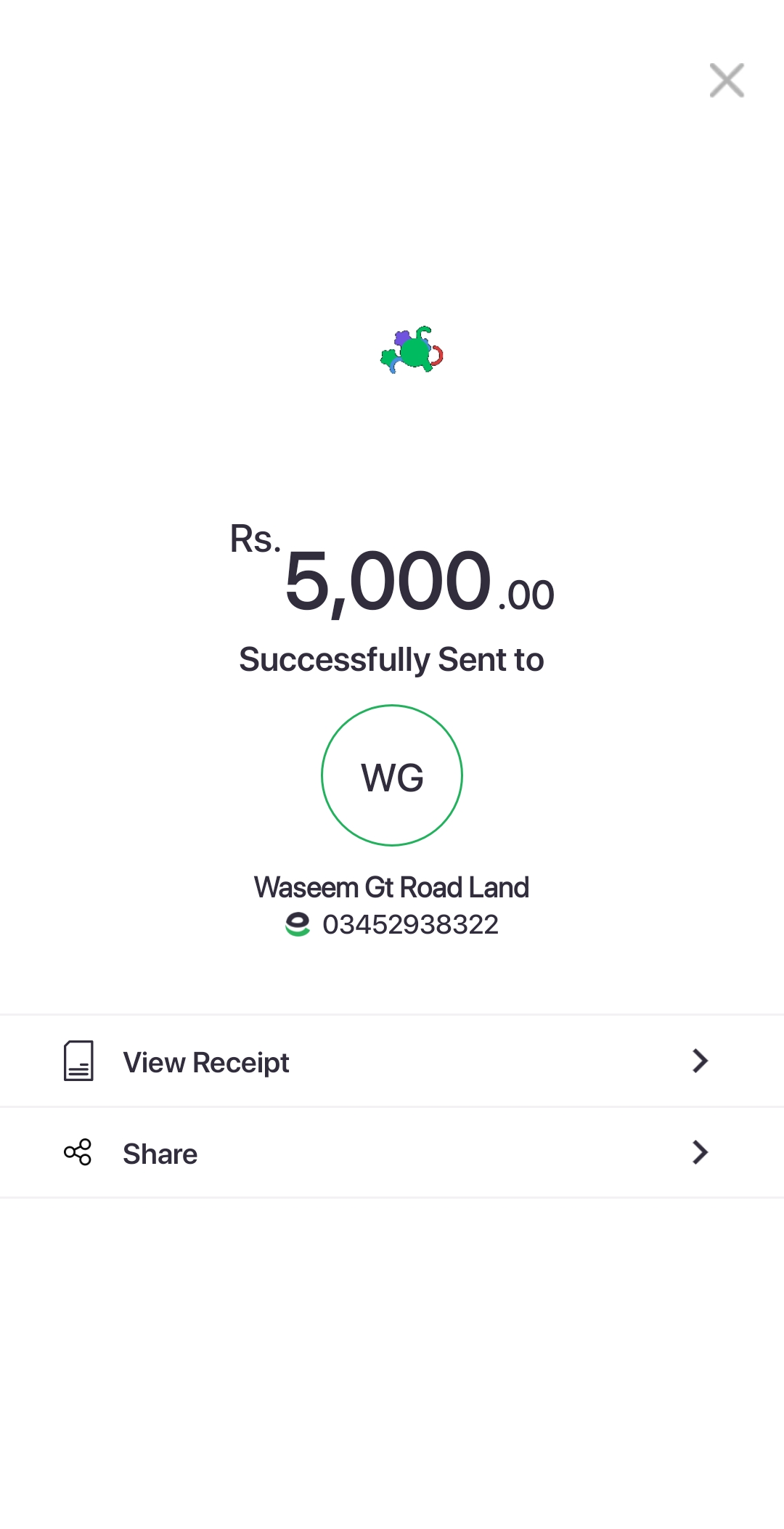Click the word Successfully in status text

point(335,660)
